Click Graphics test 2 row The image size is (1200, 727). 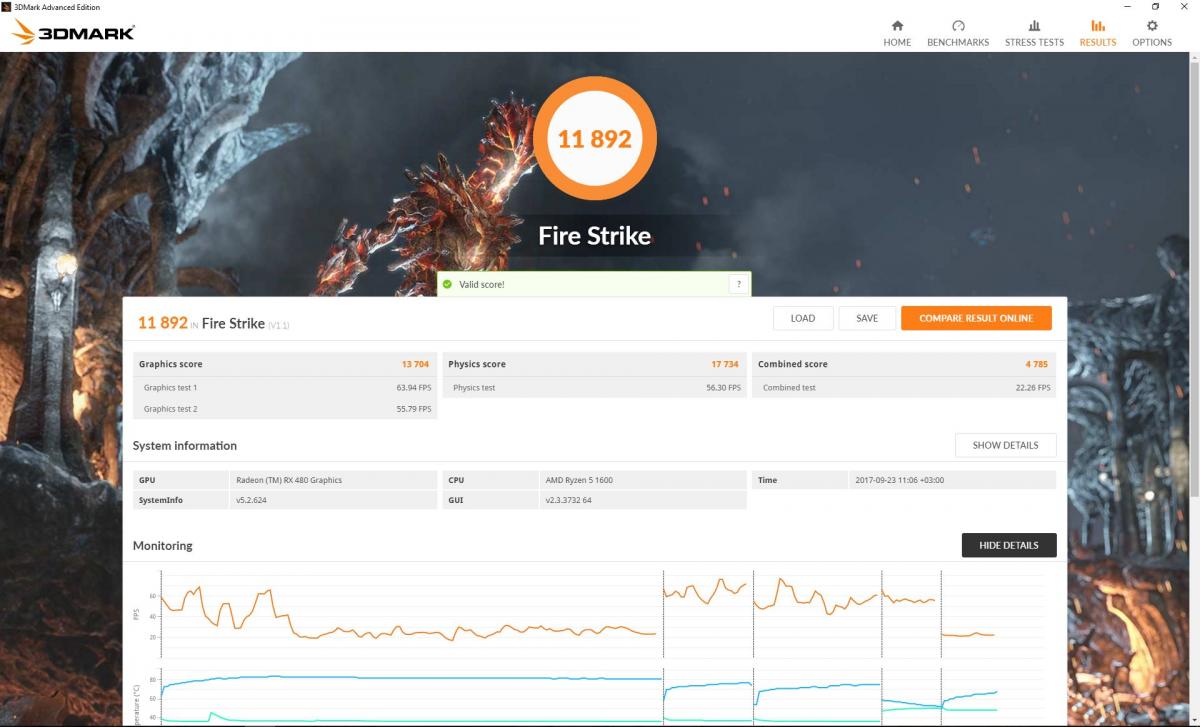tap(285, 409)
